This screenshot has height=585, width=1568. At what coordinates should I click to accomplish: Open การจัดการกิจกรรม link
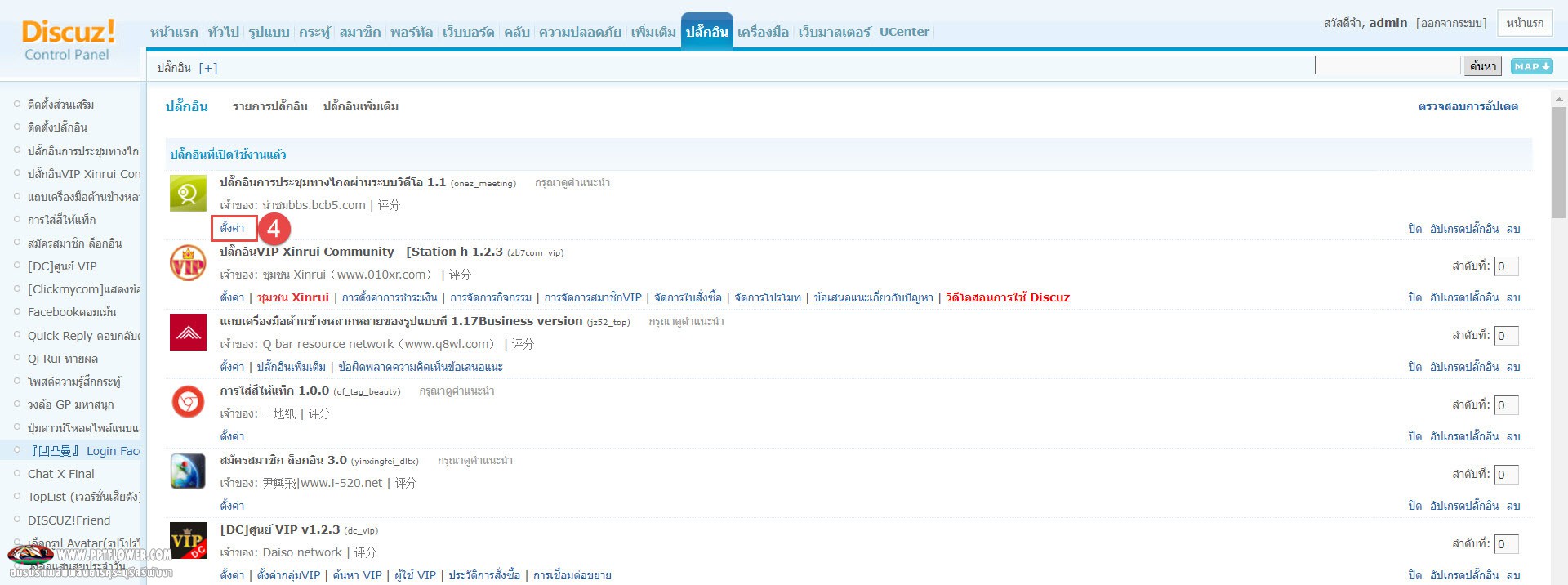(x=491, y=297)
